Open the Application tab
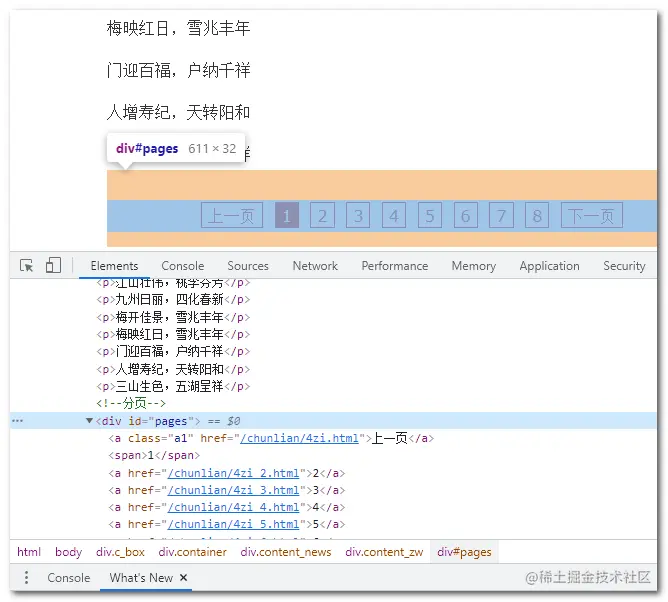Viewport: 668px width, 602px height. click(x=549, y=266)
